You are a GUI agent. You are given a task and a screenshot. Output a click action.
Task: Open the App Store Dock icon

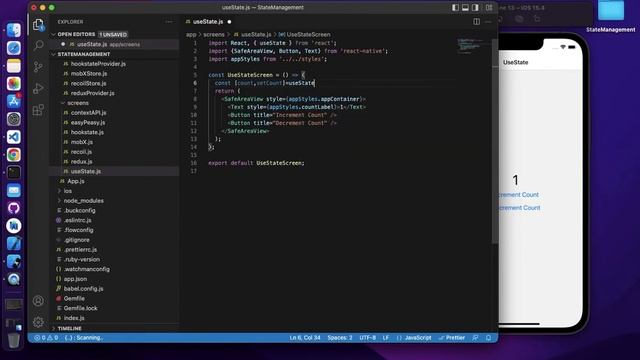coord(13,101)
